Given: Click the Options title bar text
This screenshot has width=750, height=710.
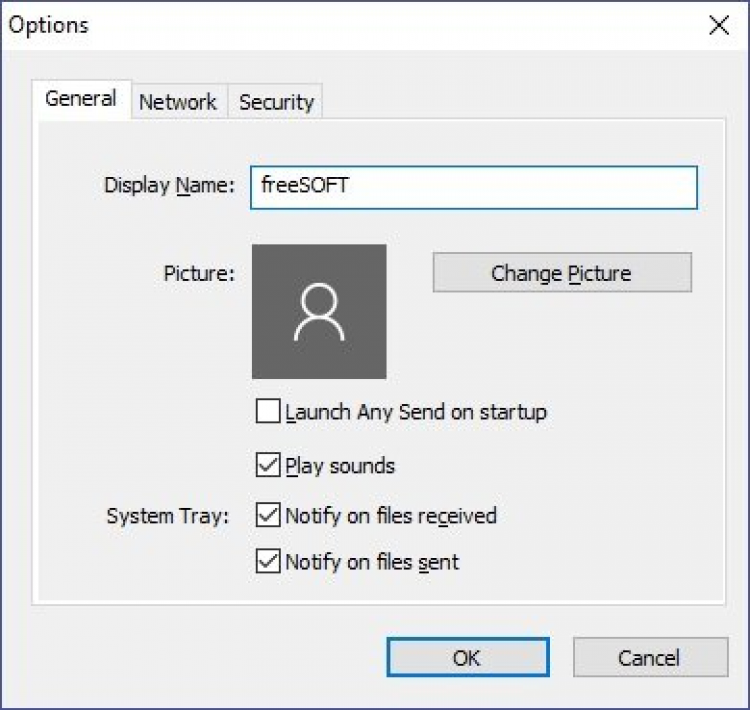Looking at the screenshot, I should (x=49, y=26).
